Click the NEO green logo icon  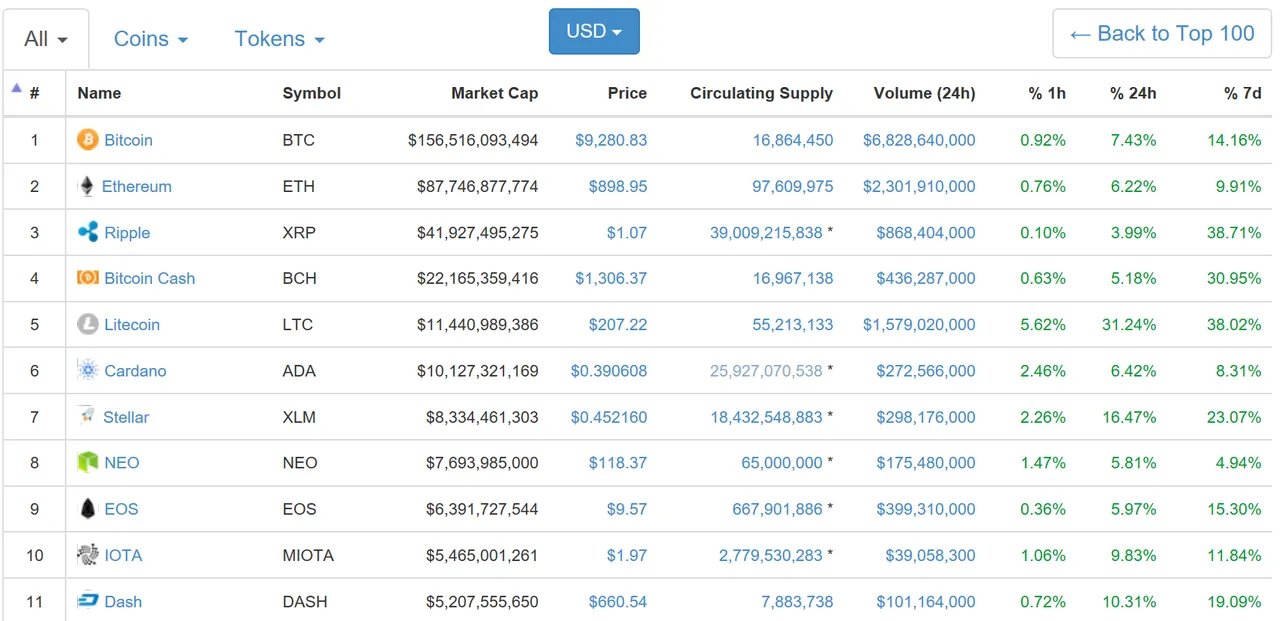[88, 462]
